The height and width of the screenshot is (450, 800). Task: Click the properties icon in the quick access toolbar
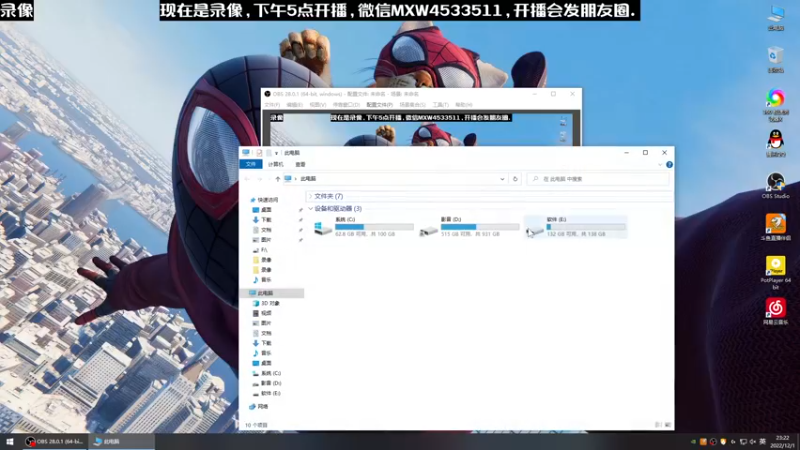coord(259,153)
